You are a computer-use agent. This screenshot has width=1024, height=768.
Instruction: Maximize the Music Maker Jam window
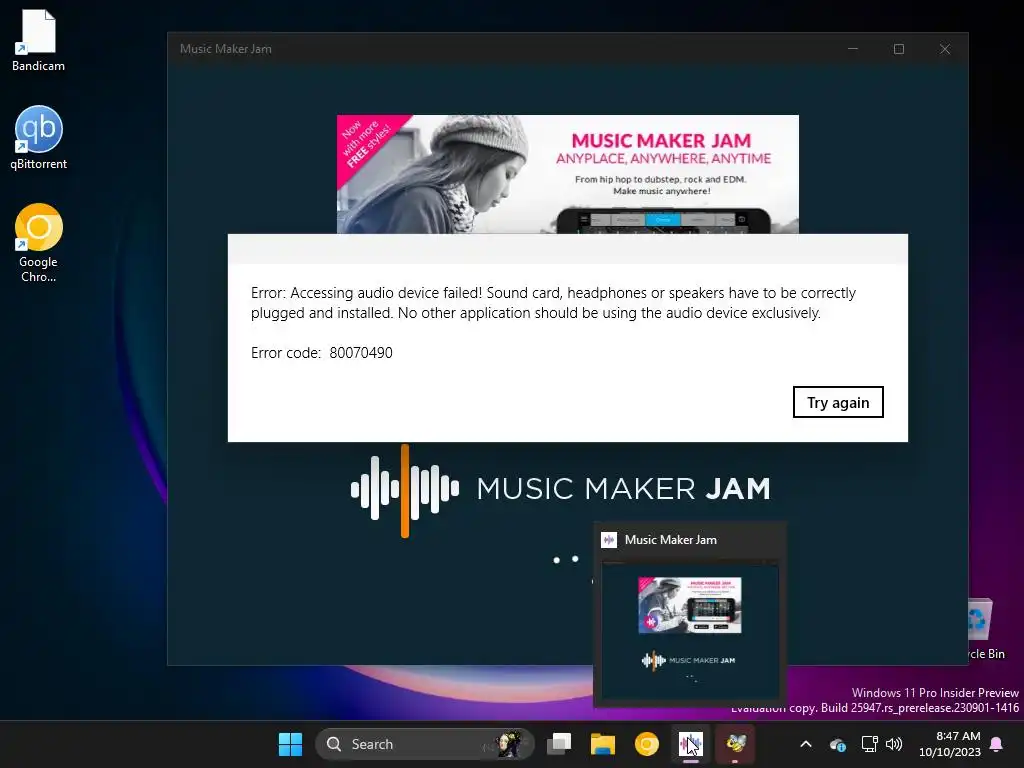tap(899, 49)
